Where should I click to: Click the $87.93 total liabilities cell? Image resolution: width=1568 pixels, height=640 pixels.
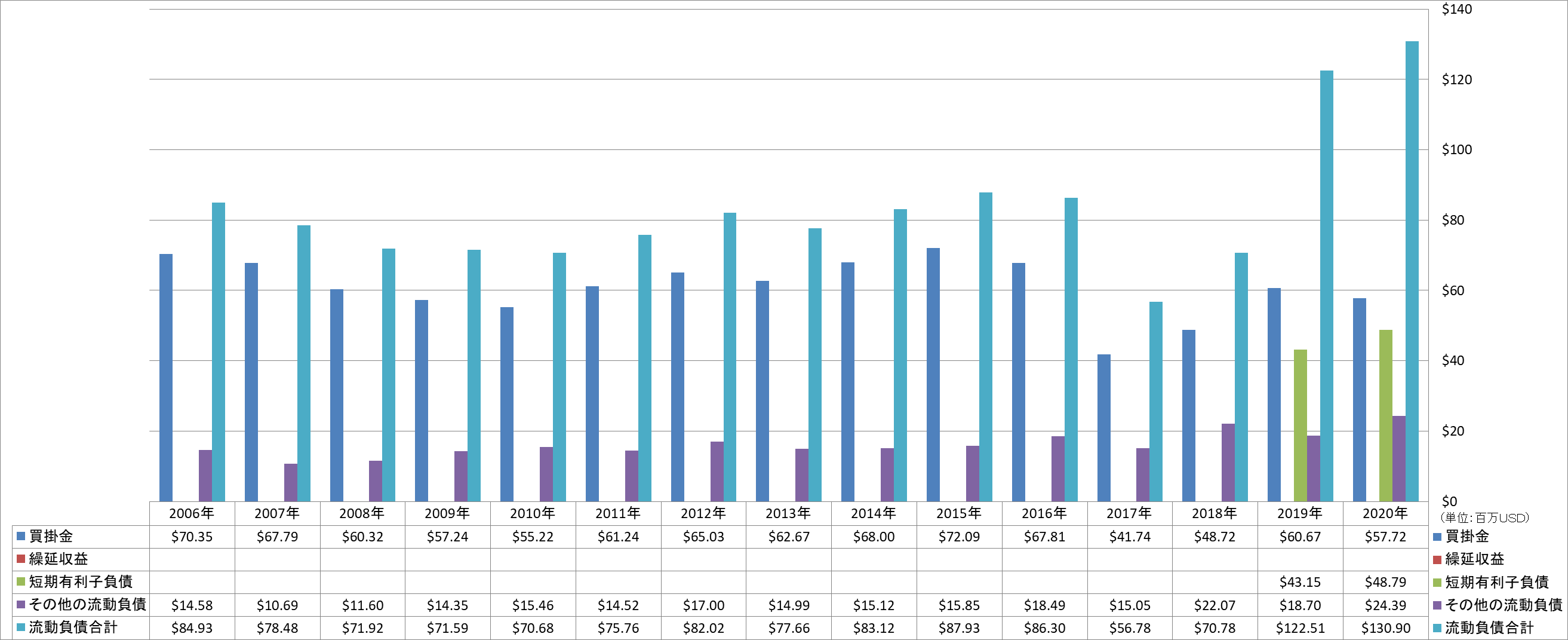959,628
